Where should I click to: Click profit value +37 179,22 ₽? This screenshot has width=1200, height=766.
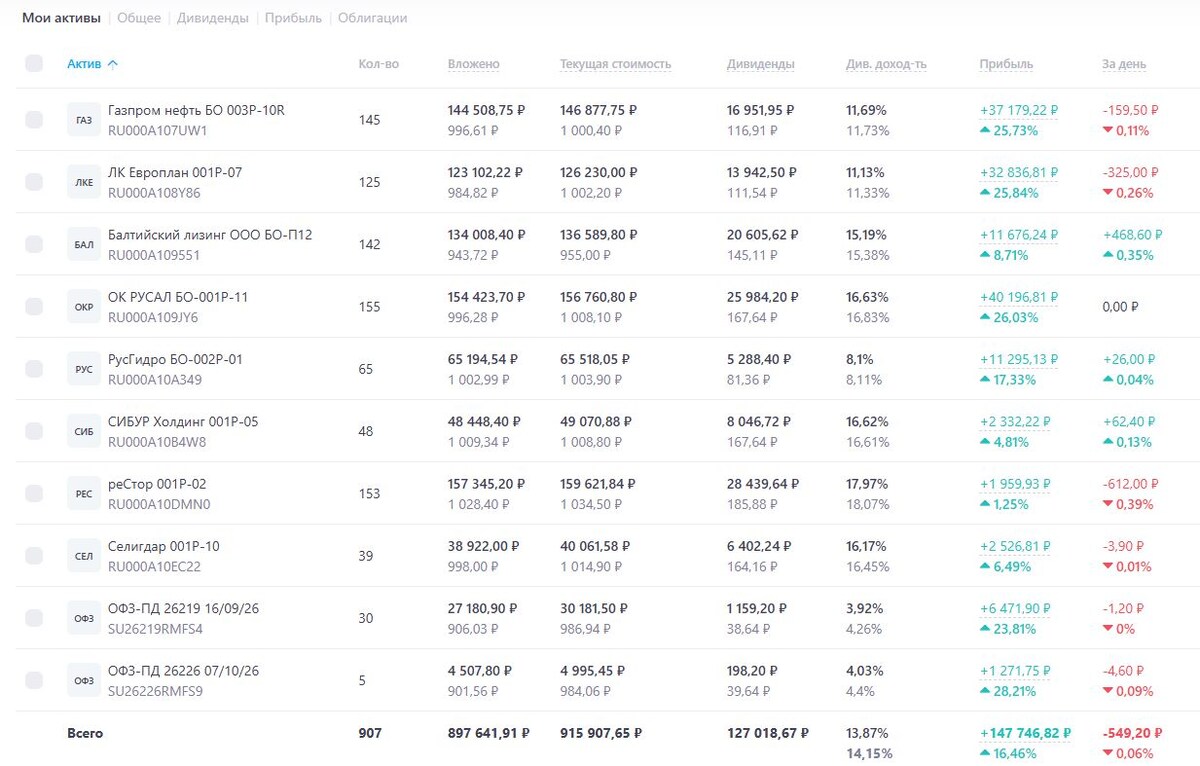tap(1019, 110)
